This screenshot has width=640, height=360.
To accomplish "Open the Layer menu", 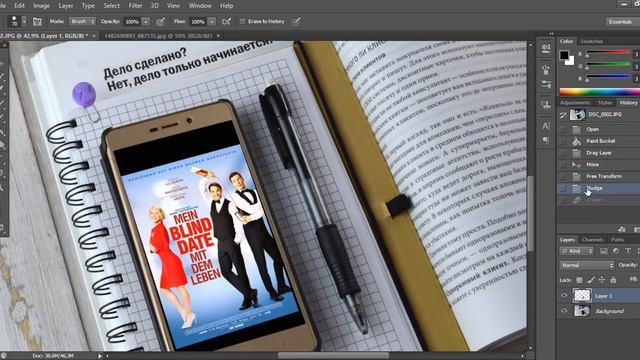I will point(66,6).
